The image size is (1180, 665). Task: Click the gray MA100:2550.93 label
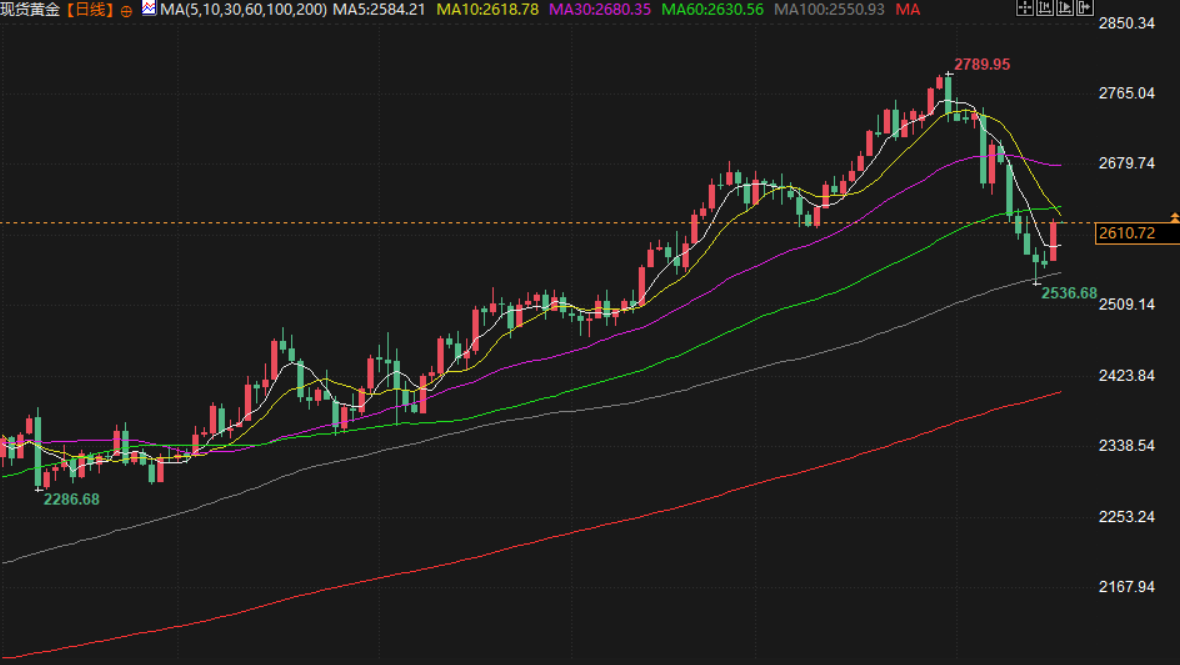(829, 10)
